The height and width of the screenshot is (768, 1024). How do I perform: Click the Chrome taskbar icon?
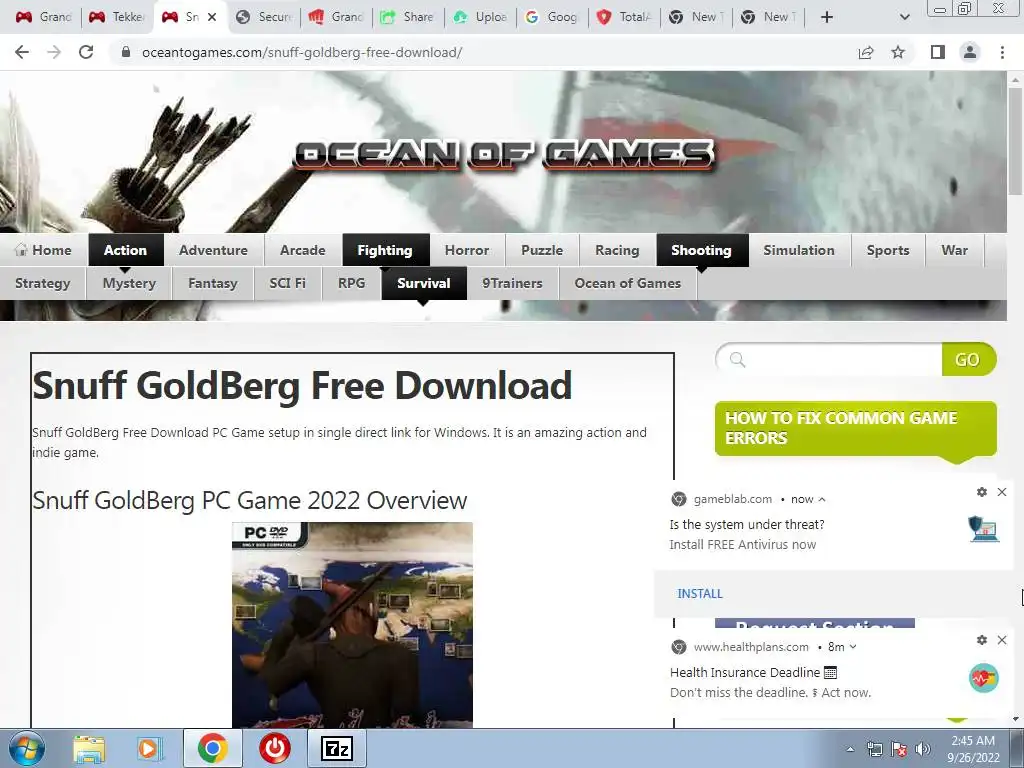point(212,748)
